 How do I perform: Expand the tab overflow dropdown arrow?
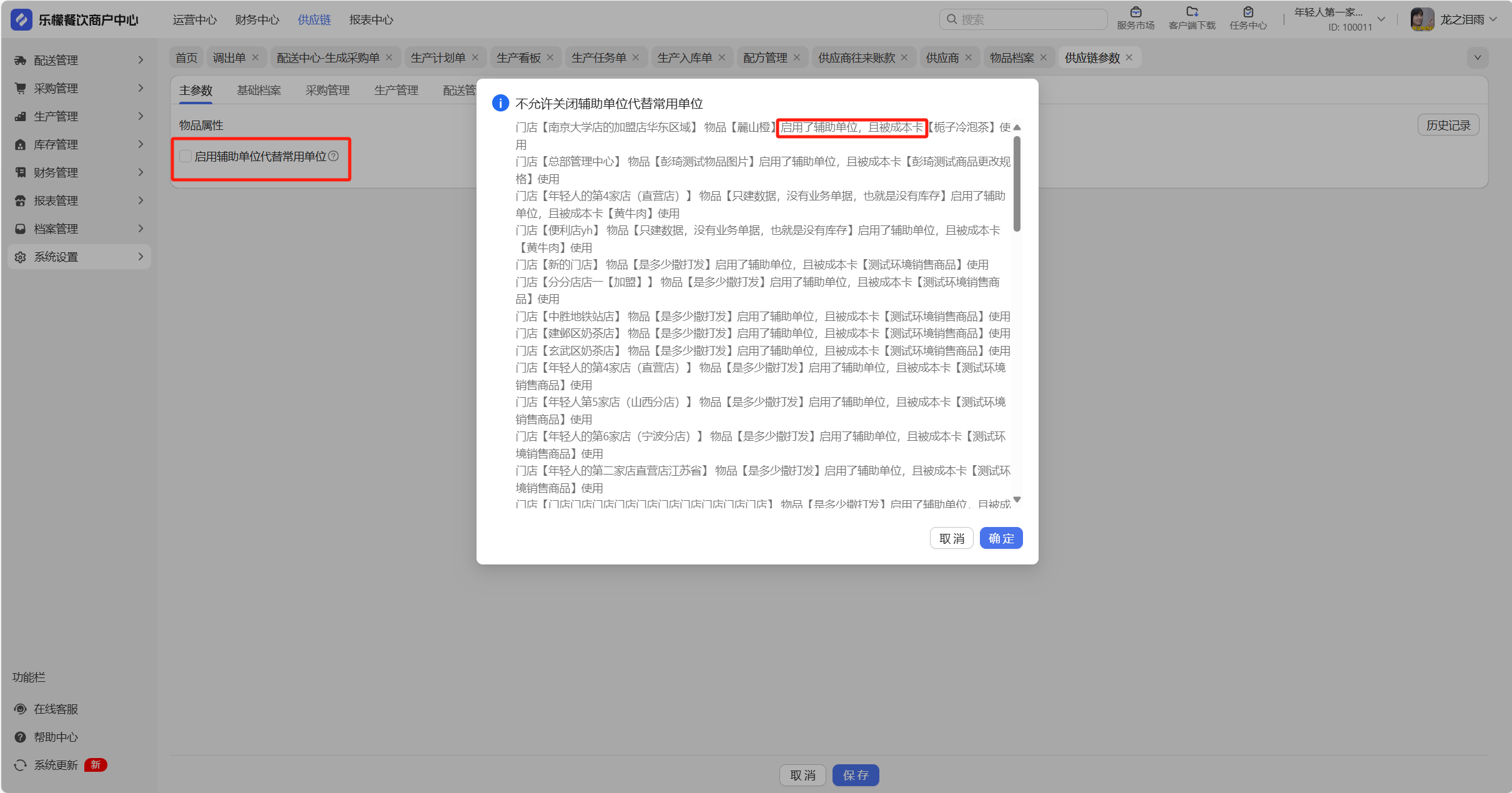[x=1478, y=57]
